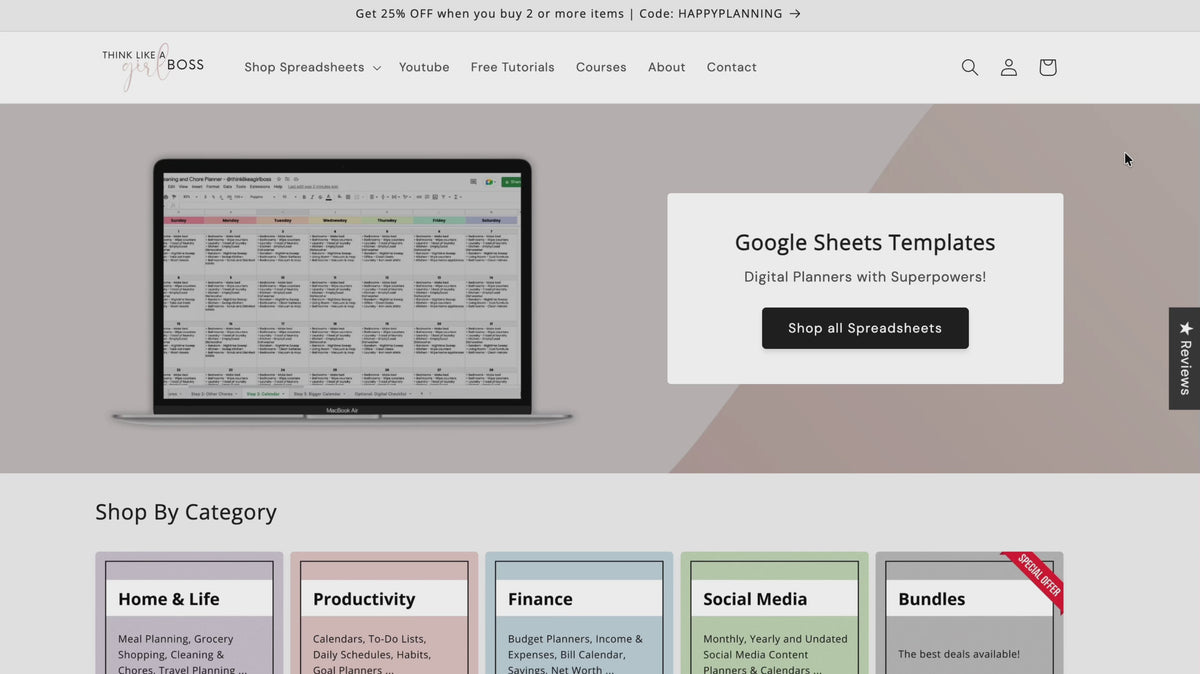Viewport: 1200px width, 674px height.
Task: Open the search icon in header
Action: (x=969, y=67)
